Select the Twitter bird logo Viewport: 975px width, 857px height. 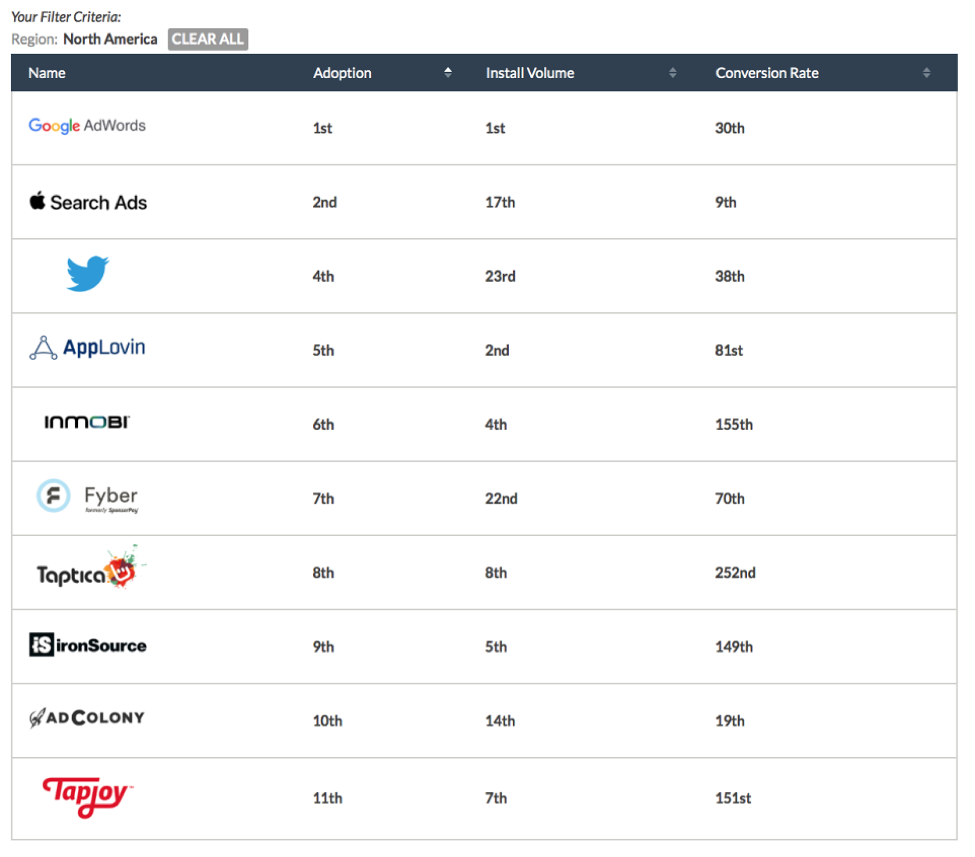coord(88,274)
